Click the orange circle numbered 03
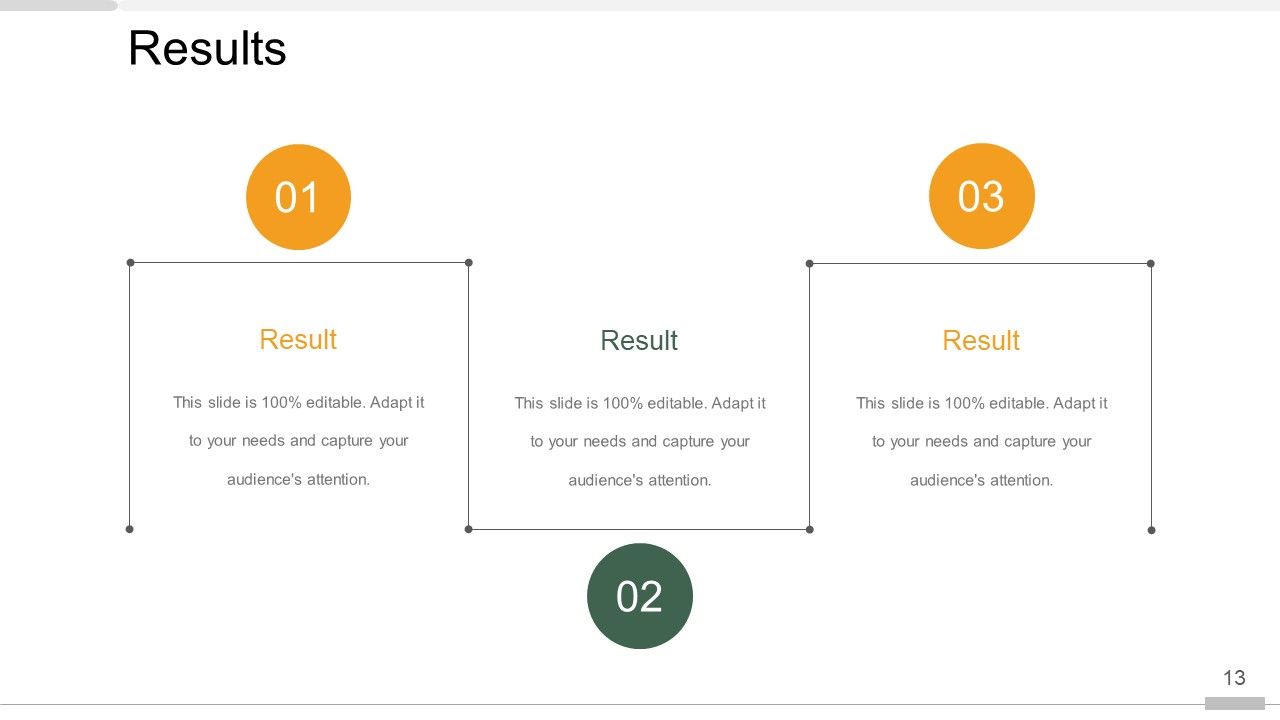Screen dimensions: 1280x720 pyautogui.click(x=981, y=196)
